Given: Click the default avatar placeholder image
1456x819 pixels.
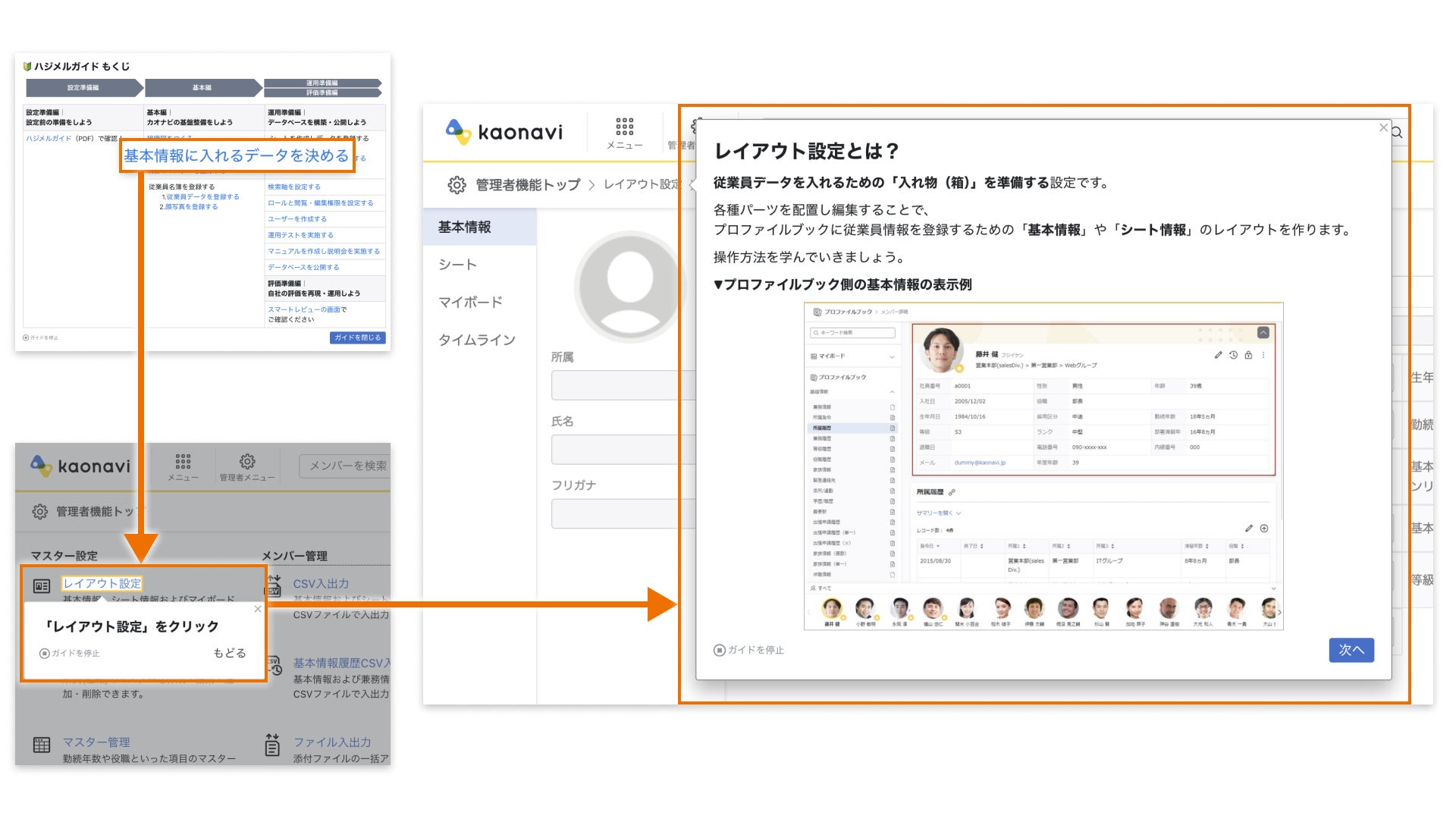Looking at the screenshot, I should coord(629,287).
